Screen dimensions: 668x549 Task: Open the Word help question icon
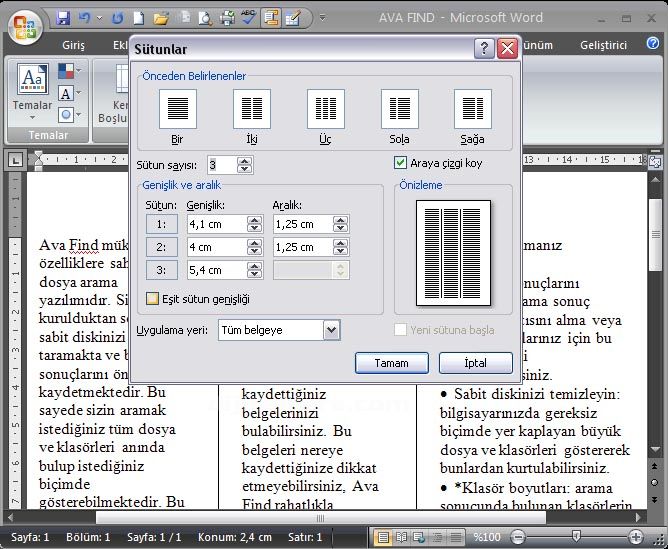[x=653, y=43]
